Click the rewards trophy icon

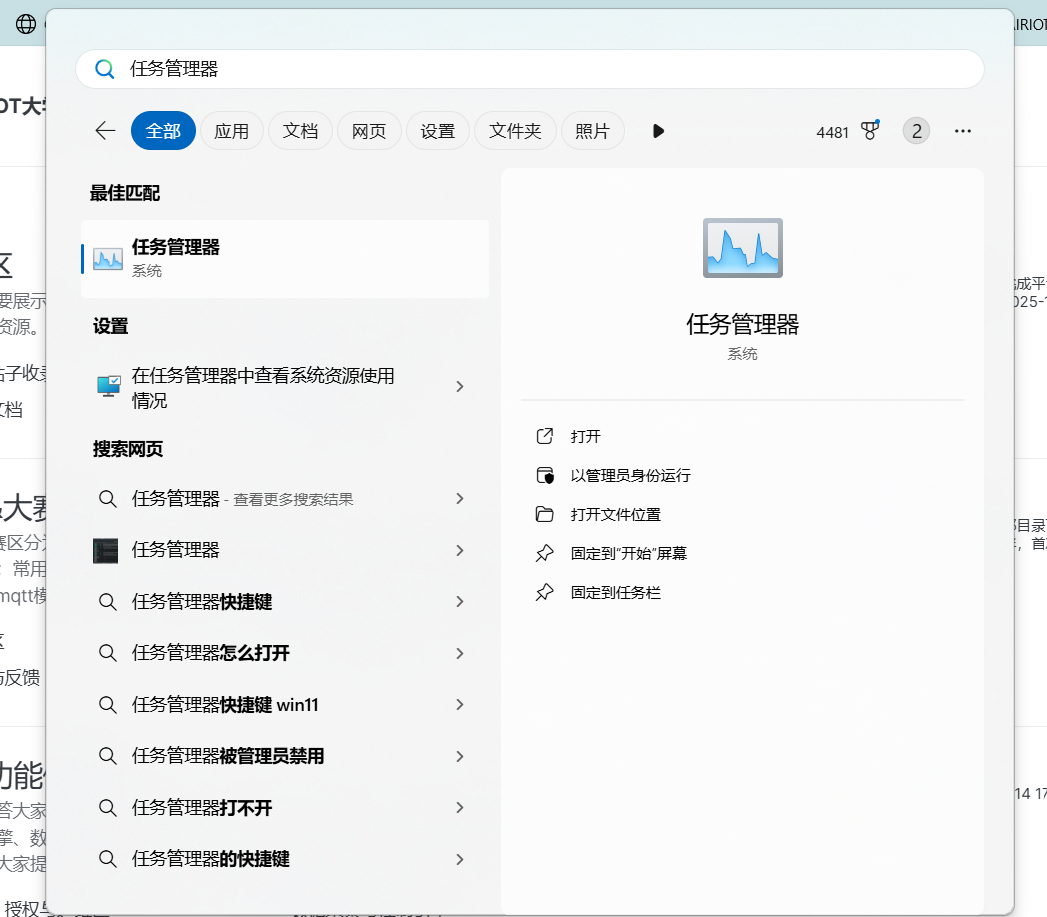(869, 131)
